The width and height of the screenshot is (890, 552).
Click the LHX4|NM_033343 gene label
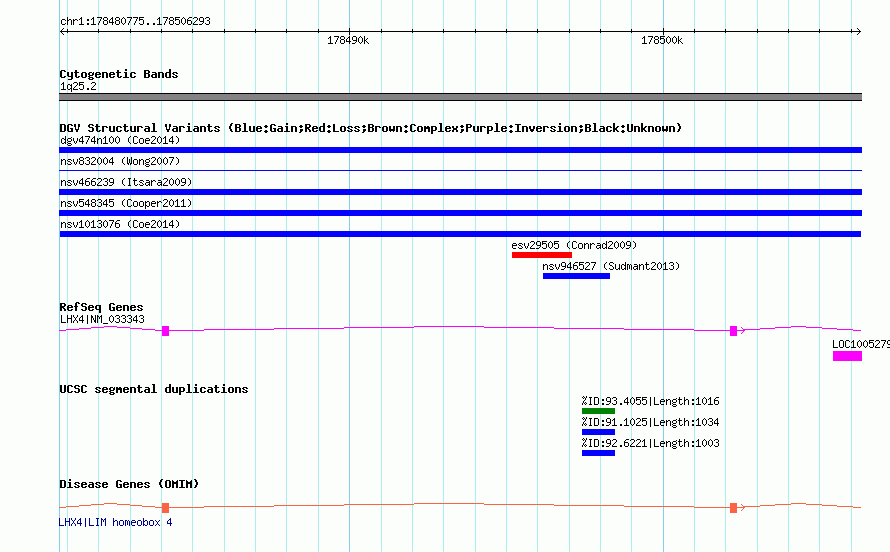coord(102,319)
